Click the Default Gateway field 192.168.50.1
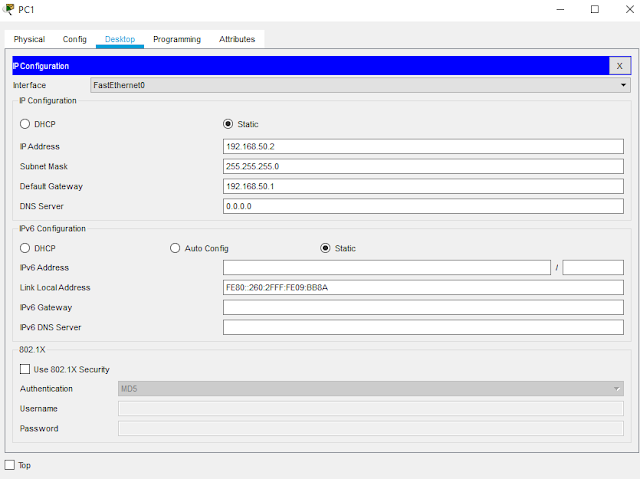The width and height of the screenshot is (640, 479). point(423,186)
